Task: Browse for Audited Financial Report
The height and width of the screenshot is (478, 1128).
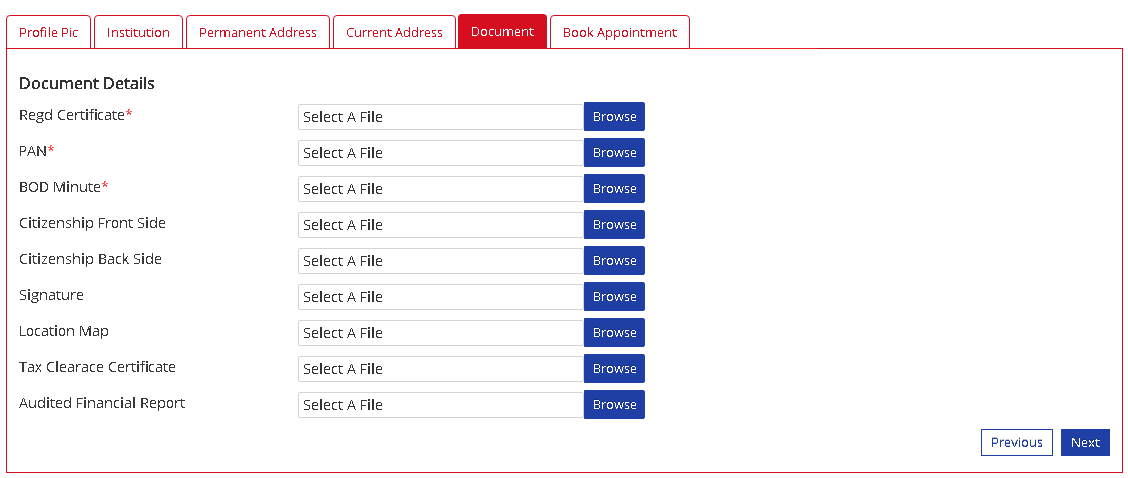Action: coord(614,405)
